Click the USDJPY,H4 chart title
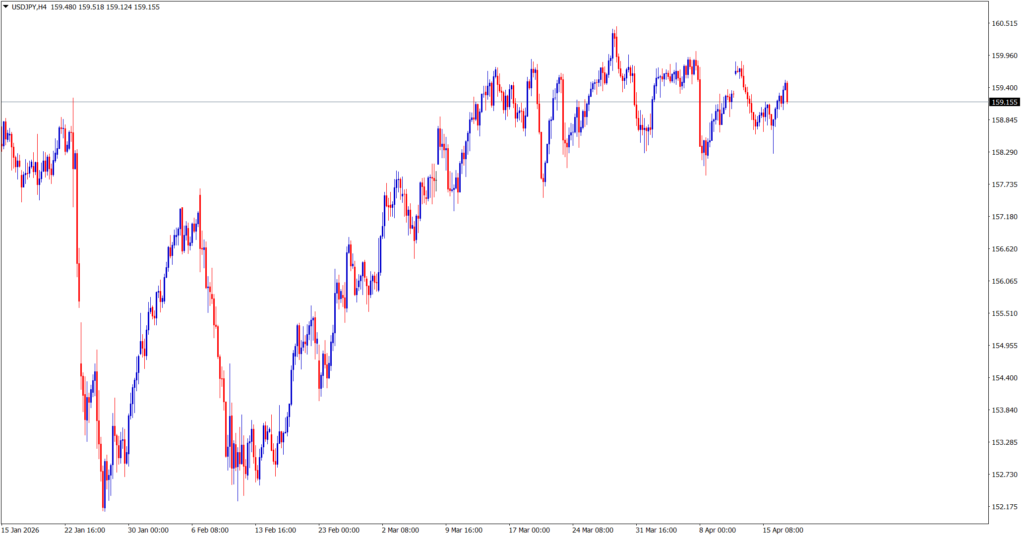 [x=29, y=7]
